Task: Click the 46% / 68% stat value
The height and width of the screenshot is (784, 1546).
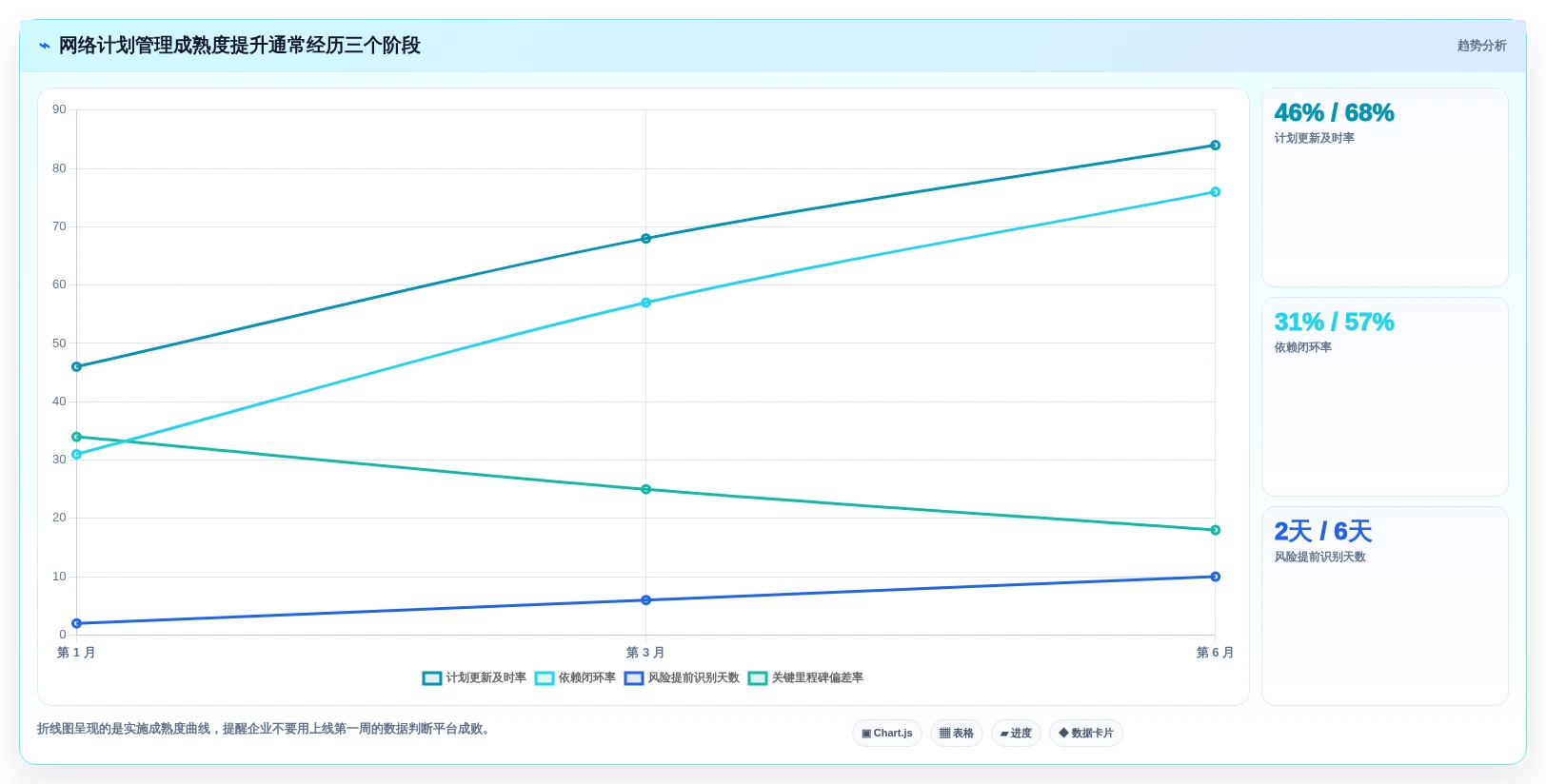Action: coord(1334,113)
